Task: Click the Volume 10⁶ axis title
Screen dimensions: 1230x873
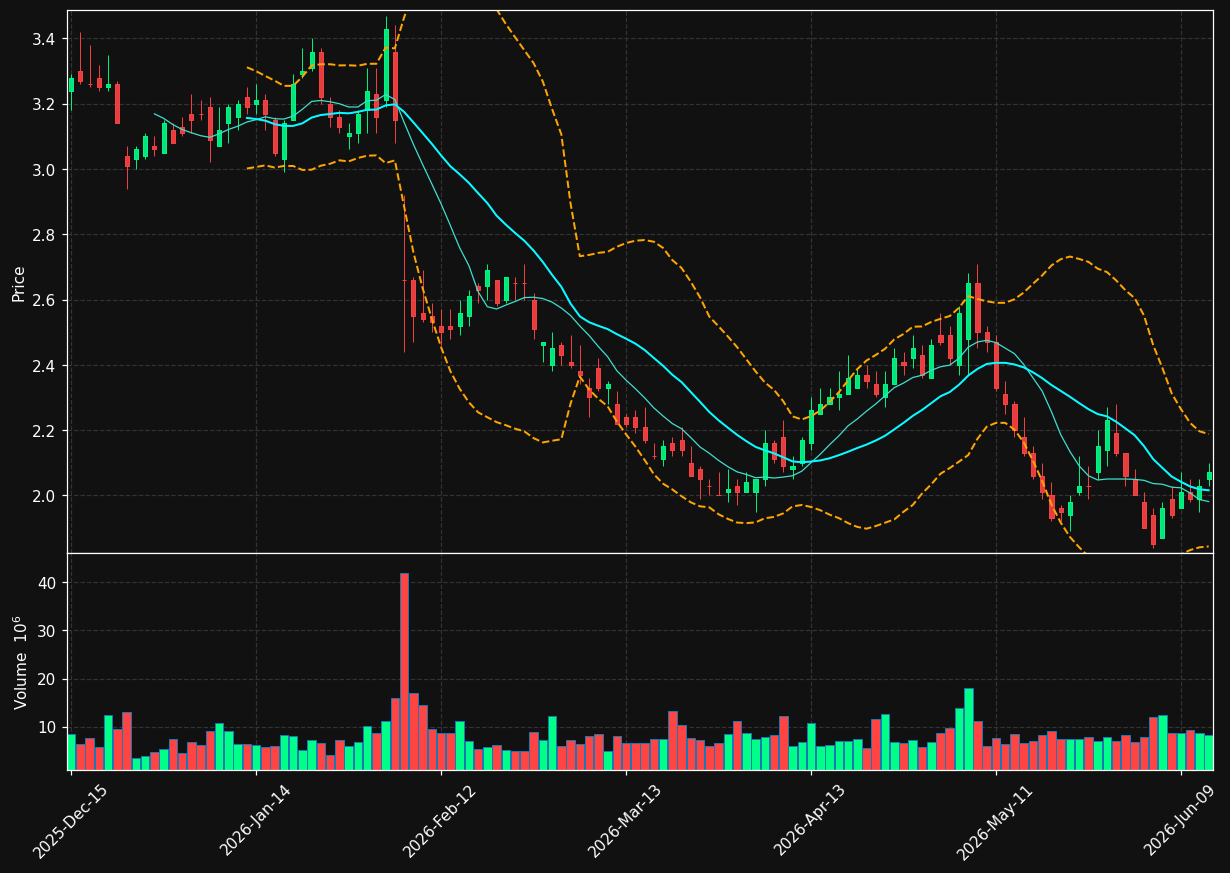Action: (x=19, y=662)
